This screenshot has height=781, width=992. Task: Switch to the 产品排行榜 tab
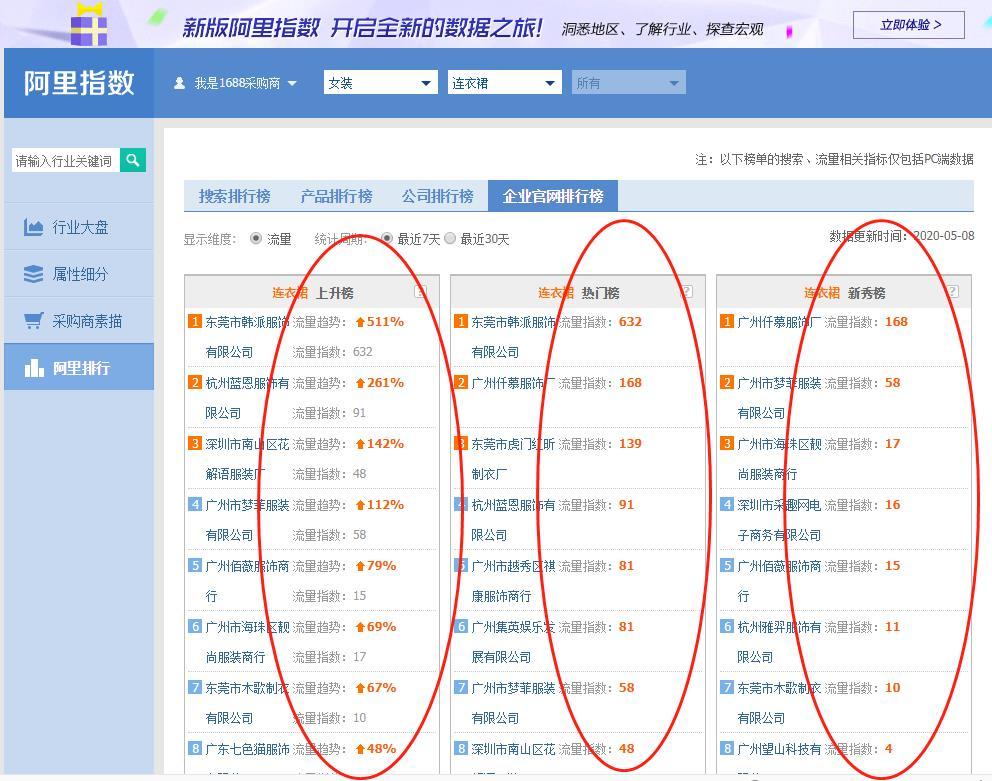pyautogui.click(x=336, y=196)
